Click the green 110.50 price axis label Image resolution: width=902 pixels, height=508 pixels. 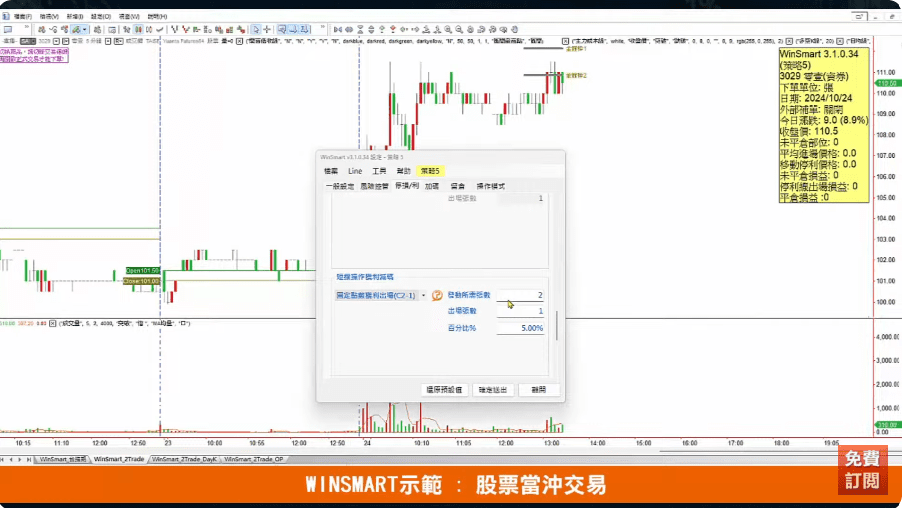[888, 83]
